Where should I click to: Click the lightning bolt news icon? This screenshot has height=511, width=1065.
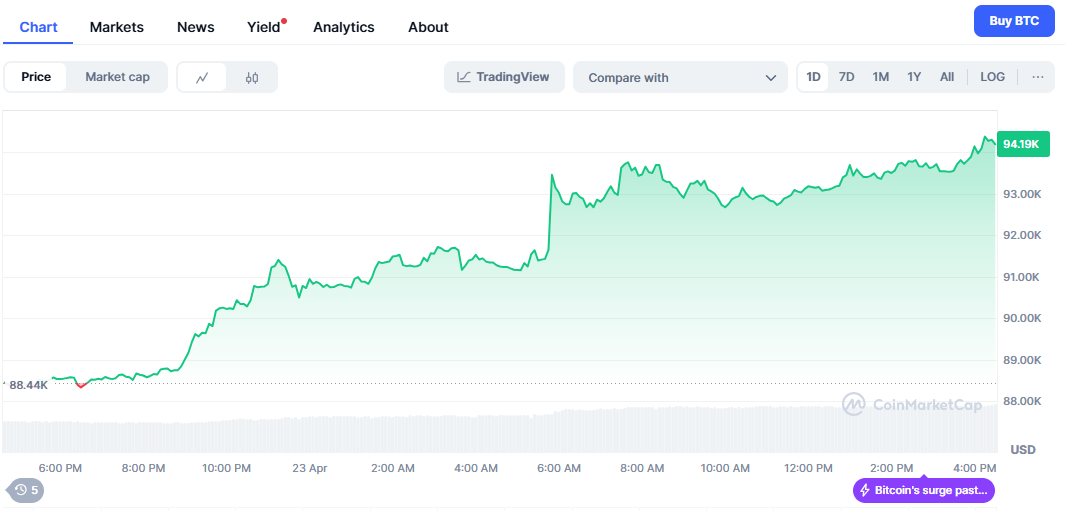tap(865, 490)
